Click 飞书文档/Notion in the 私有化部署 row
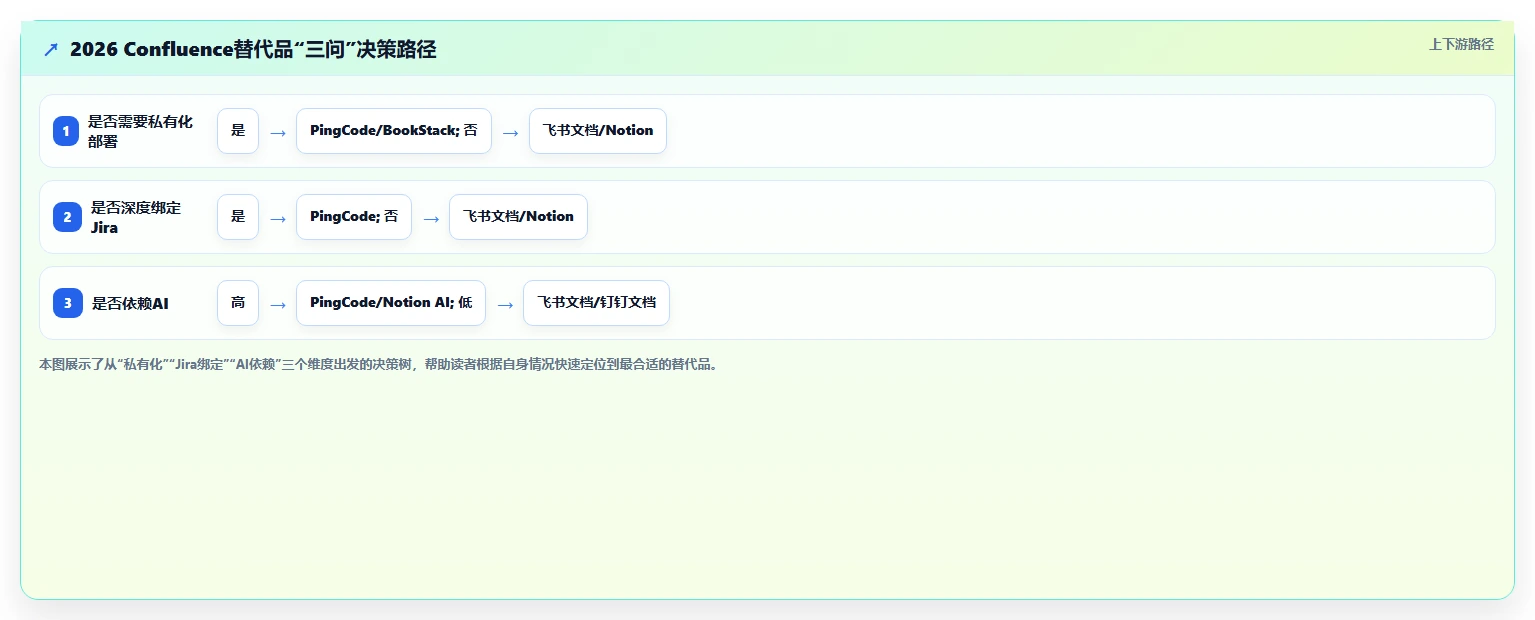Screen dimensions: 1535x620 [x=598, y=131]
